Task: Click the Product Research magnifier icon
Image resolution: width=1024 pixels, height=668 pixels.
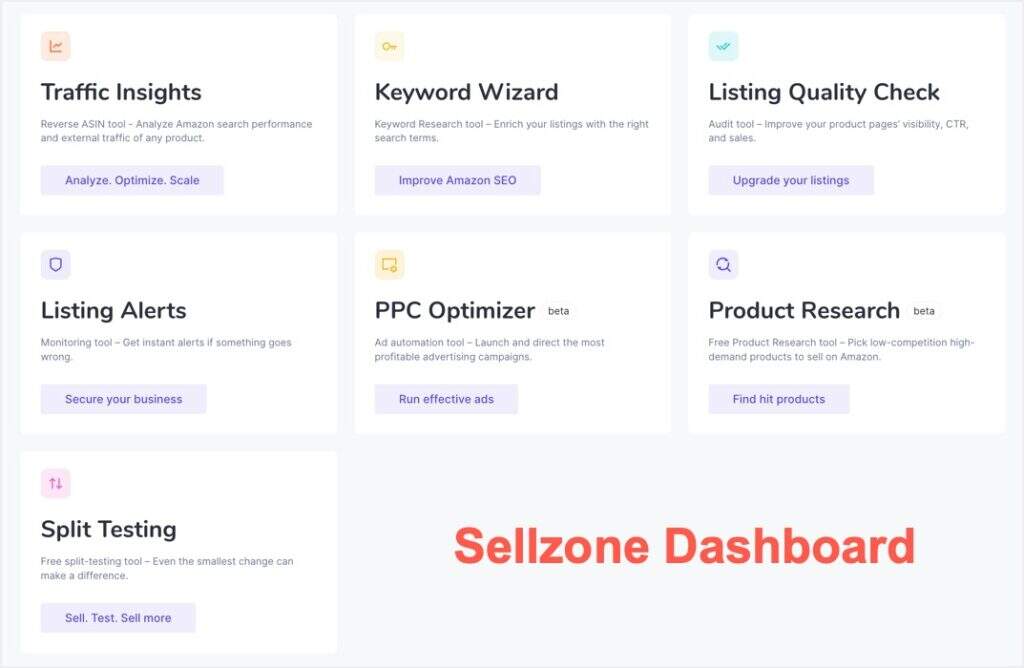Action: pos(723,265)
